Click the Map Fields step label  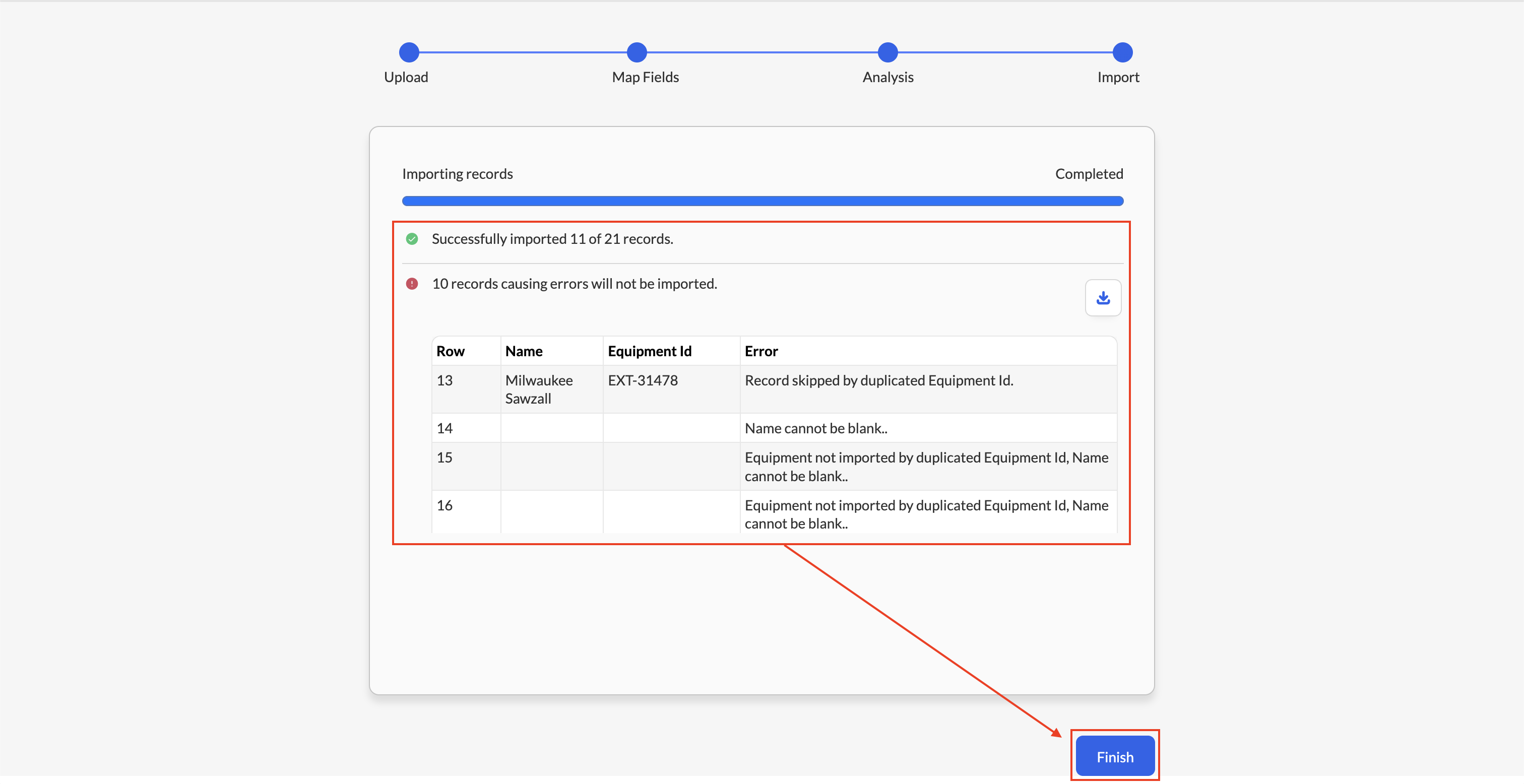(x=645, y=78)
